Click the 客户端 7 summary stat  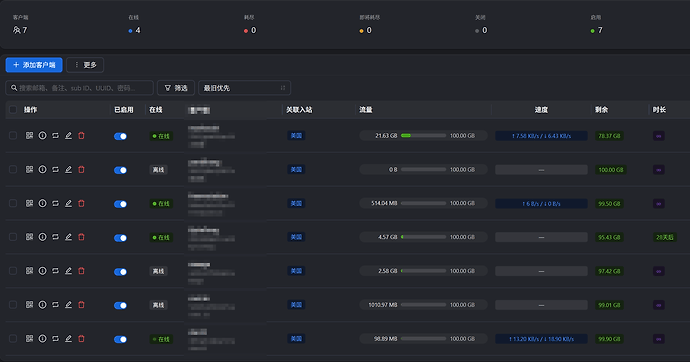(x=20, y=25)
